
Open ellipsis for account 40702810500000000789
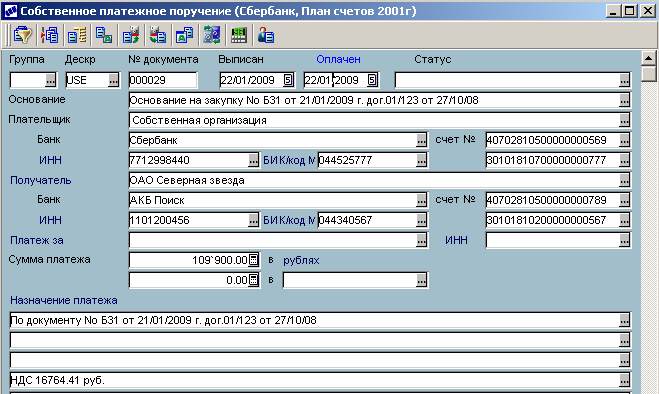(625, 200)
